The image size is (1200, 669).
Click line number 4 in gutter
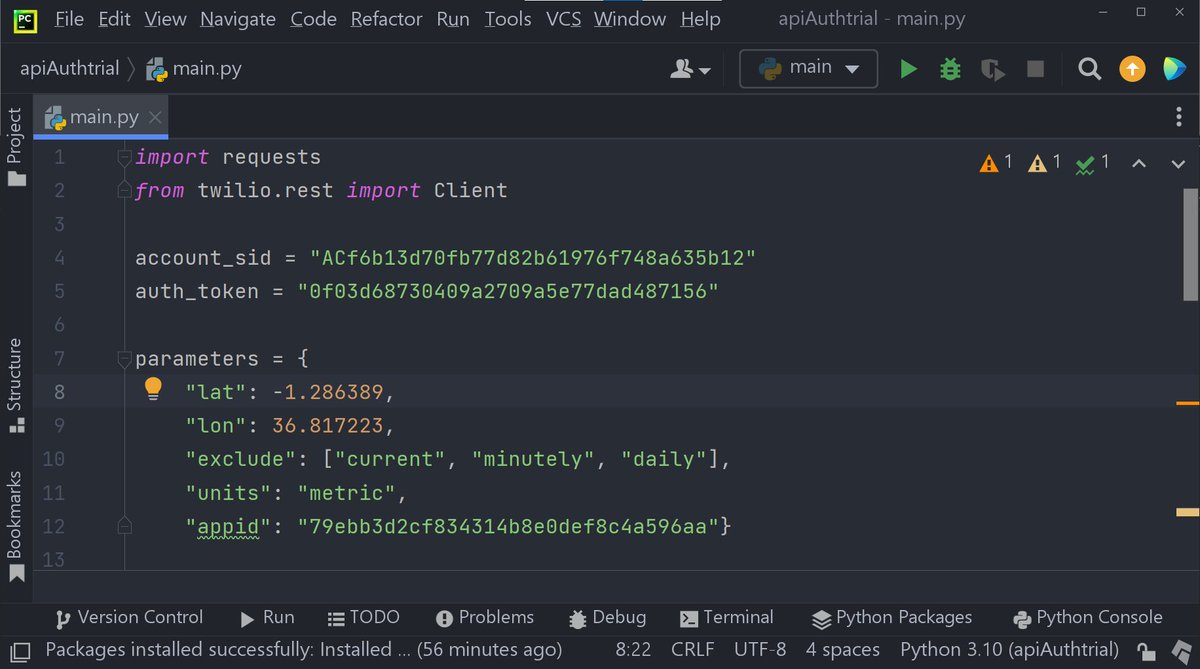[x=59, y=258]
